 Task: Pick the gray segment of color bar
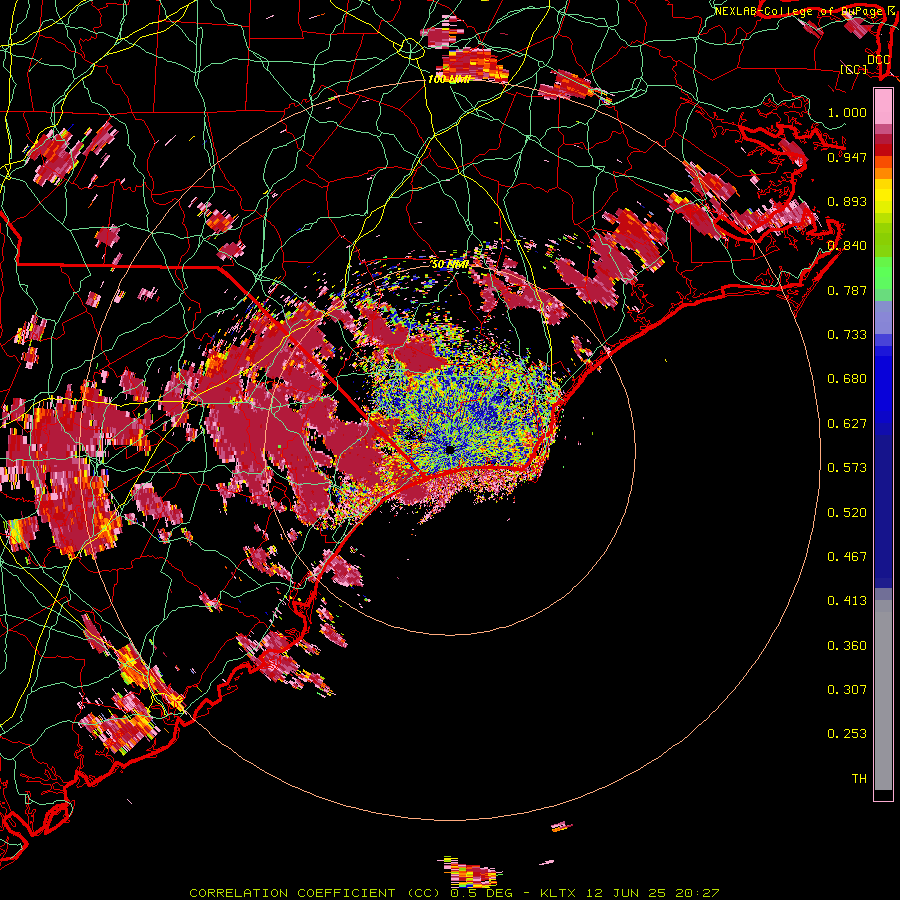tap(883, 695)
